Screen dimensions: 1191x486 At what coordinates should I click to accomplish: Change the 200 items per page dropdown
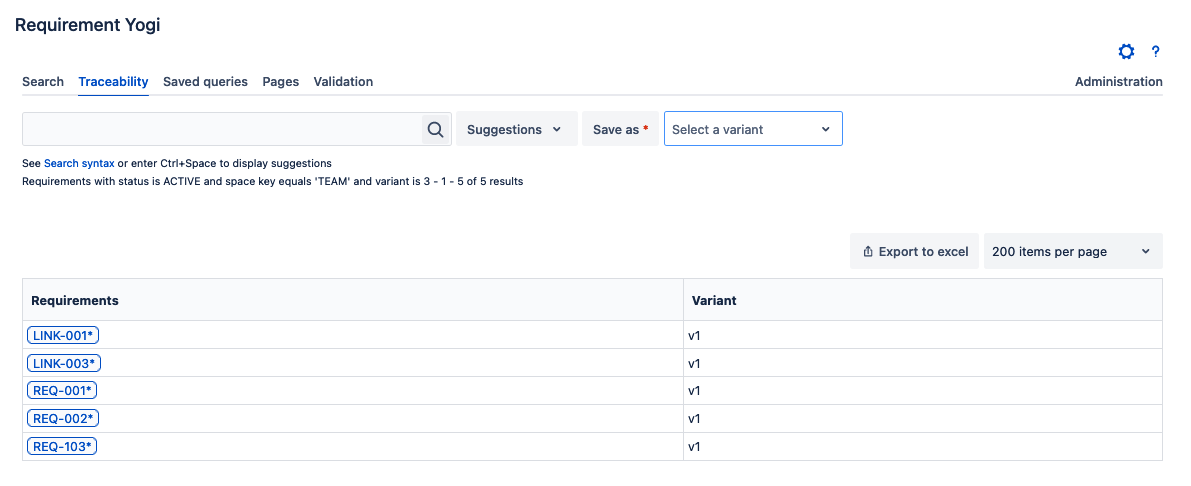(1072, 252)
